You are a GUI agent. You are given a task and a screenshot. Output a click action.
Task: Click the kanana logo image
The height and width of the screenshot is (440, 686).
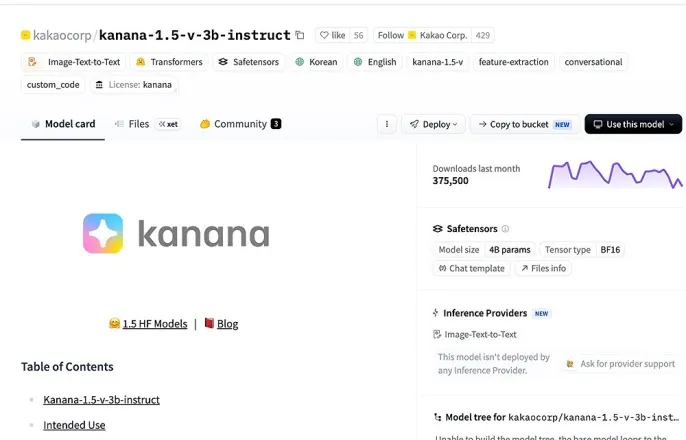pos(176,234)
